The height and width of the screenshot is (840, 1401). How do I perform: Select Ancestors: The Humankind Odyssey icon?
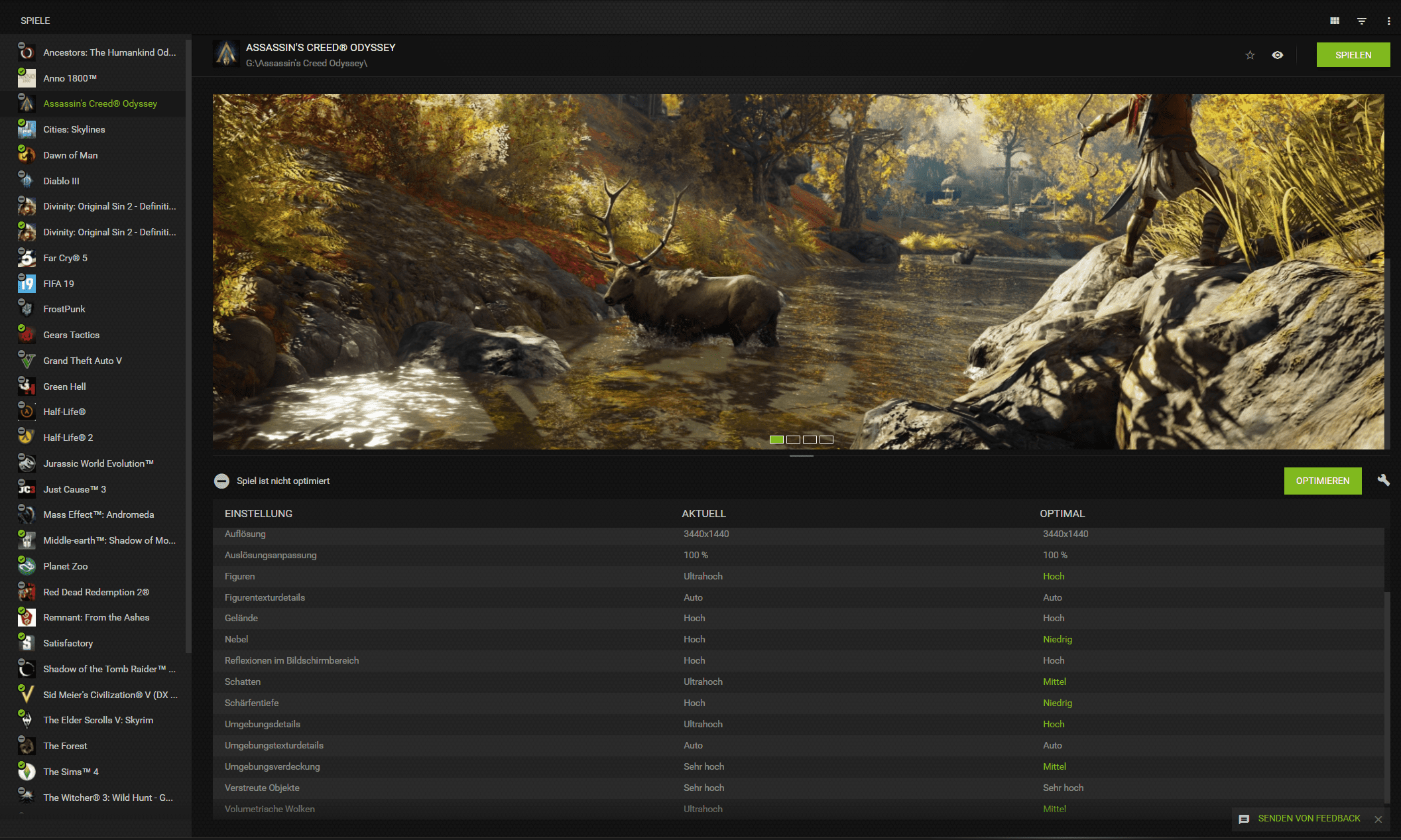click(27, 52)
